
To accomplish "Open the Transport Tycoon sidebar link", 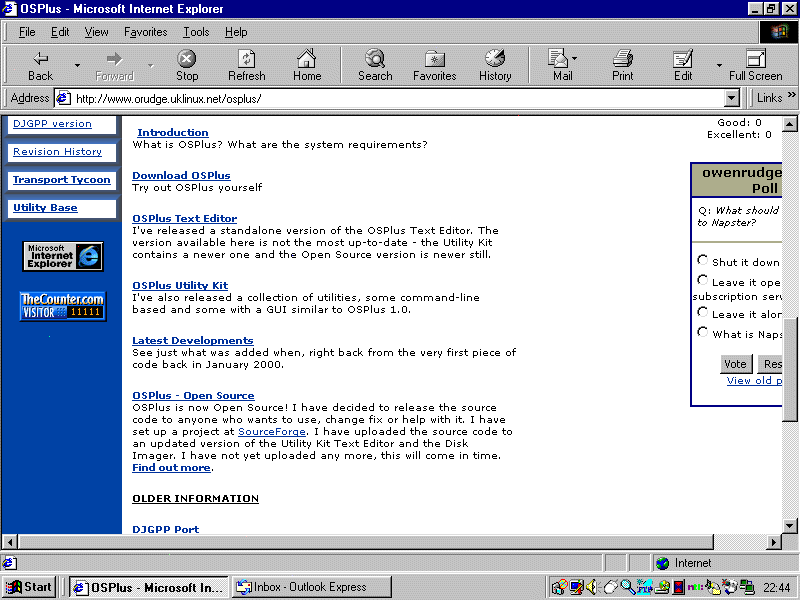I will pos(62,180).
